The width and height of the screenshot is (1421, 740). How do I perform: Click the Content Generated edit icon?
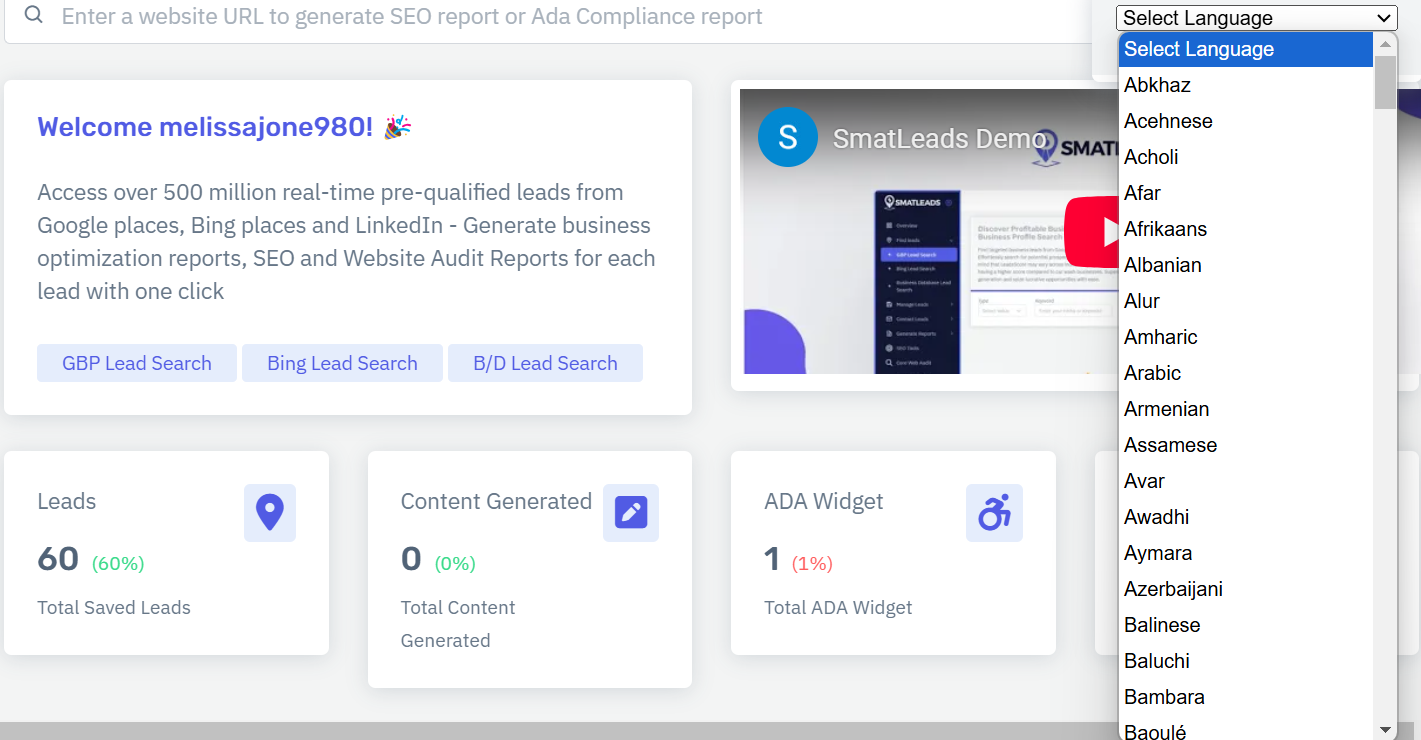pos(631,513)
